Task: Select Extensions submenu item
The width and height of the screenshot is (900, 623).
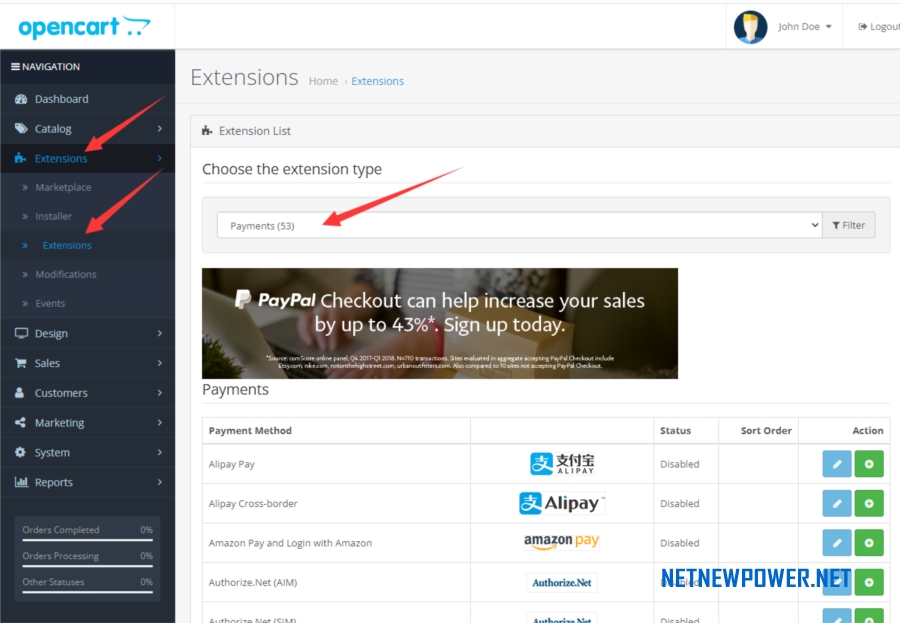Action: point(67,245)
